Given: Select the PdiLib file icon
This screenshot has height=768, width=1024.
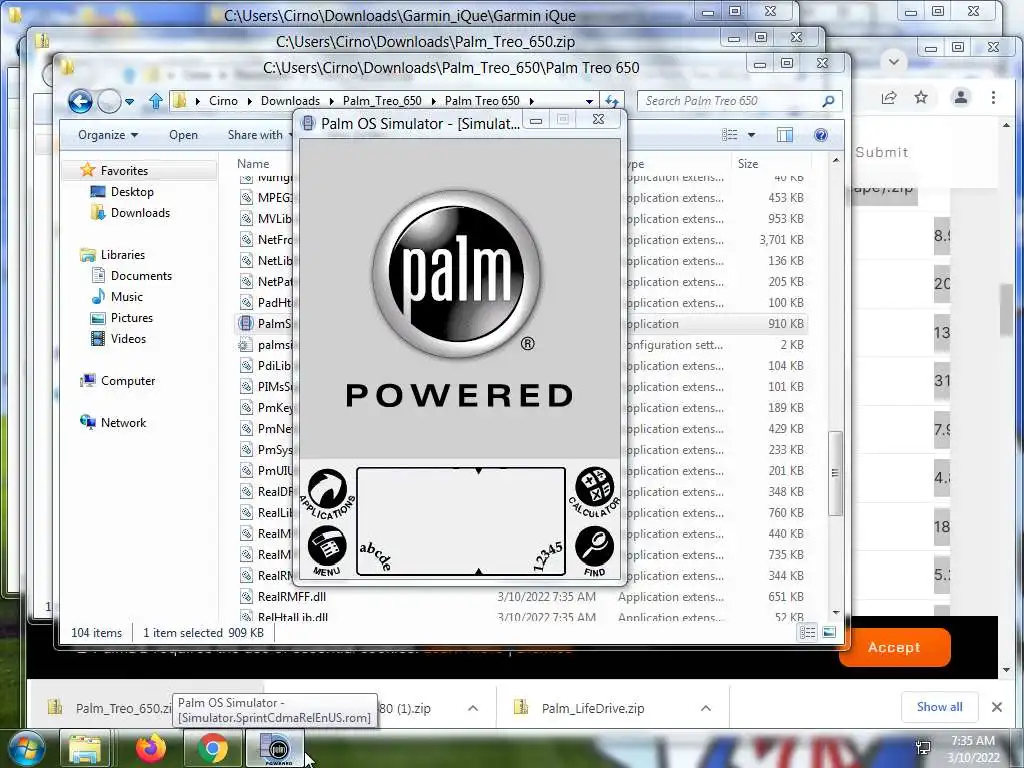Looking at the screenshot, I should point(246,366).
